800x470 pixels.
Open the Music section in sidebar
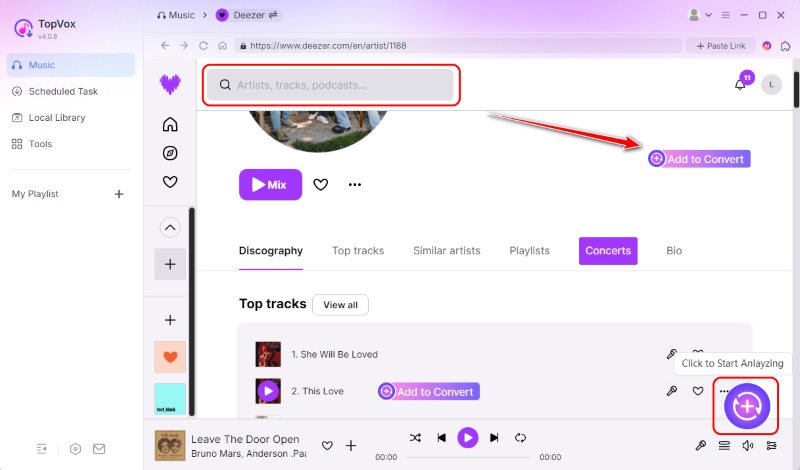click(x=70, y=65)
